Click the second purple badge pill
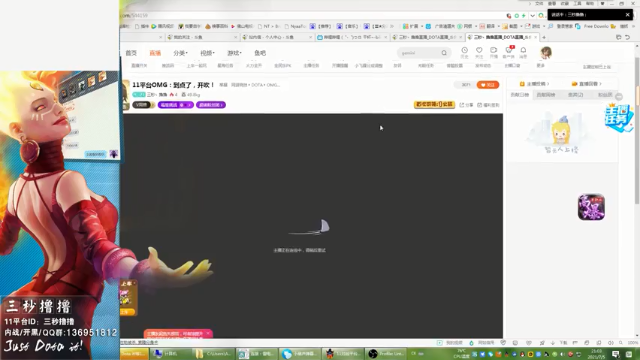The width and height of the screenshot is (640, 360). [x=211, y=105]
